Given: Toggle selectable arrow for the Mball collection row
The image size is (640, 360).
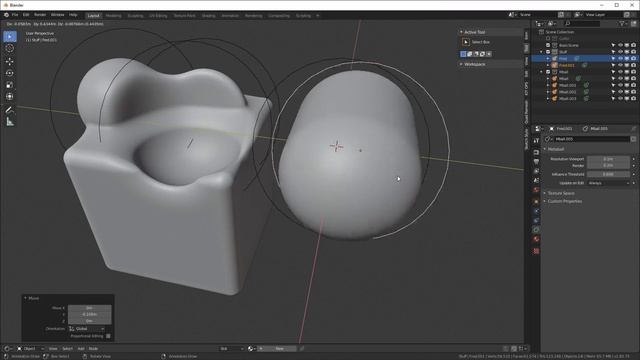Looking at the screenshot, I should pyautogui.click(x=613, y=72).
